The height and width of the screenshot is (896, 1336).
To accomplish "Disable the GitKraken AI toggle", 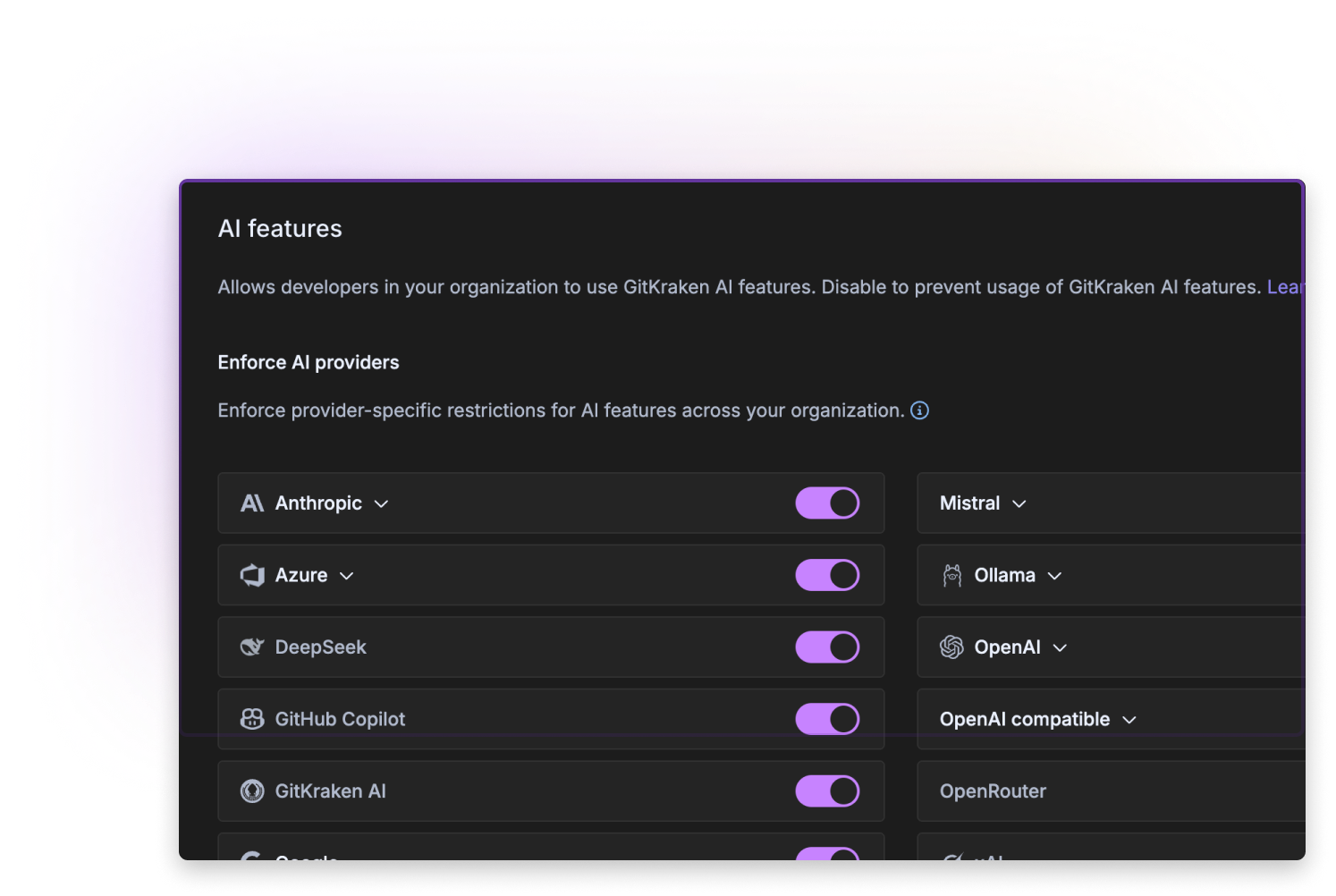I will 827,791.
